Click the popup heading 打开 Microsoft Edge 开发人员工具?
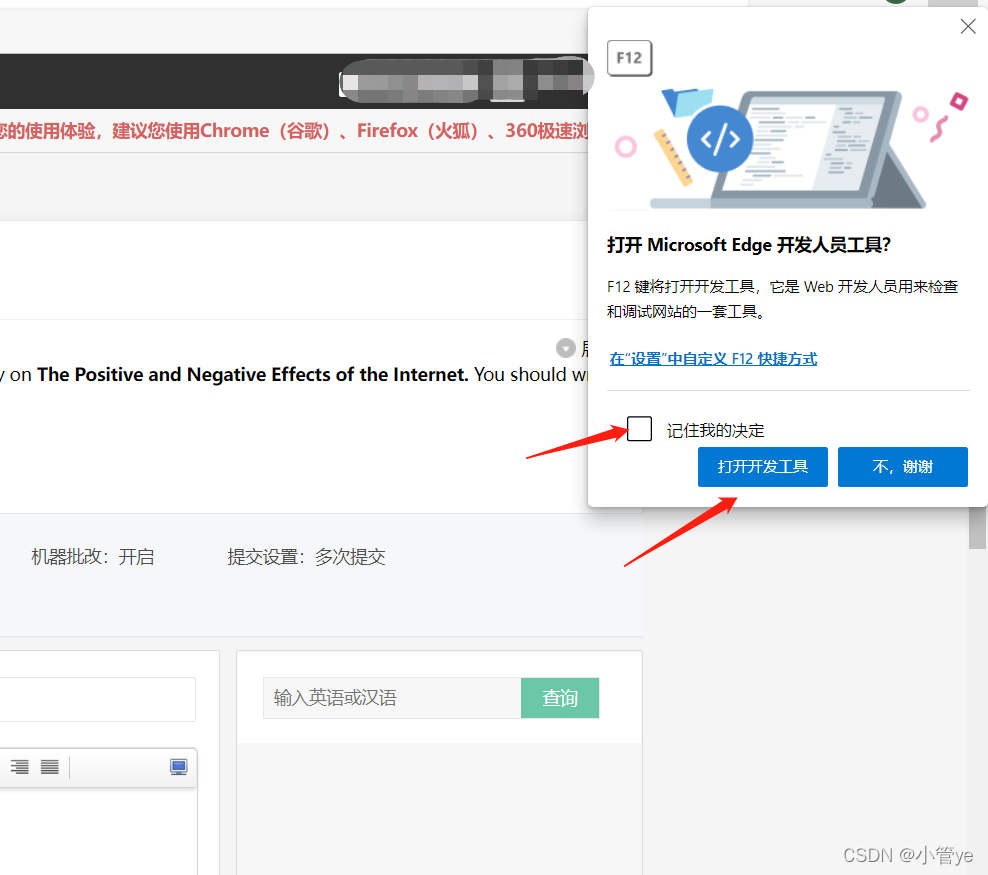This screenshot has height=875, width=988. (749, 244)
